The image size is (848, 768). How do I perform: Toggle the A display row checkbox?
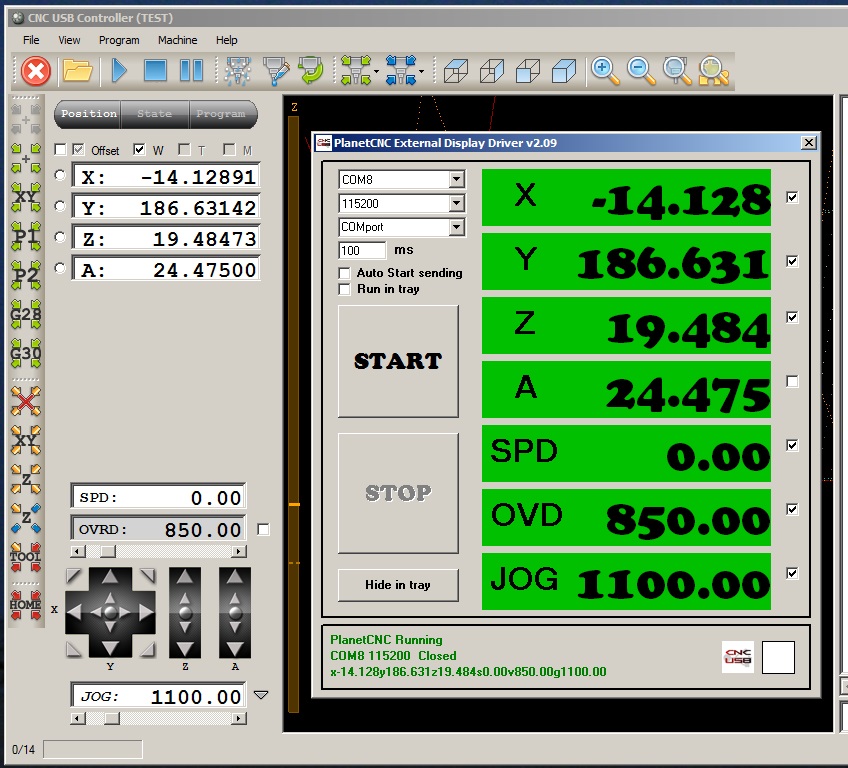click(x=792, y=382)
